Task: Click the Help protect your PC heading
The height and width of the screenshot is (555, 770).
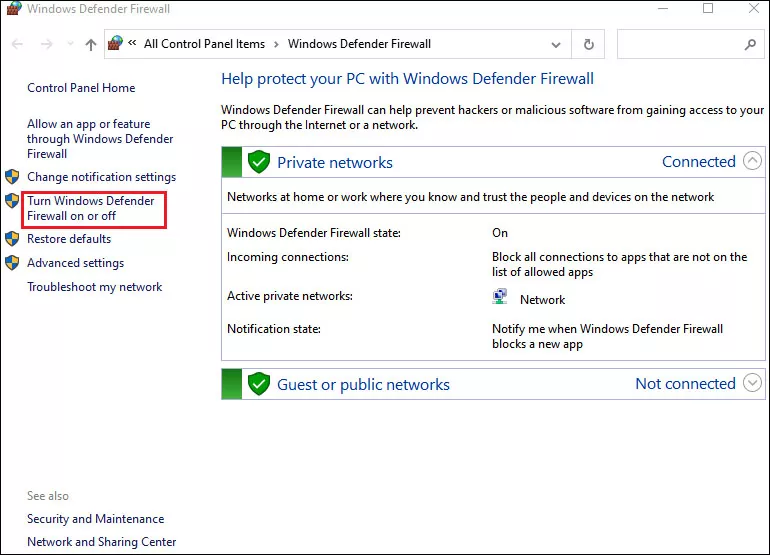Action: point(407,79)
